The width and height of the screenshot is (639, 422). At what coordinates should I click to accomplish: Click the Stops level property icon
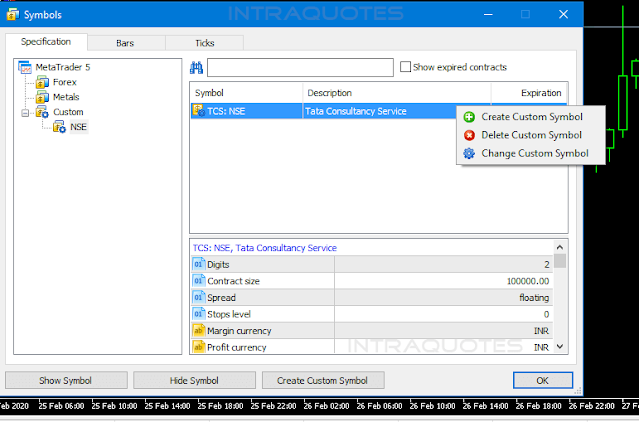(x=198, y=314)
